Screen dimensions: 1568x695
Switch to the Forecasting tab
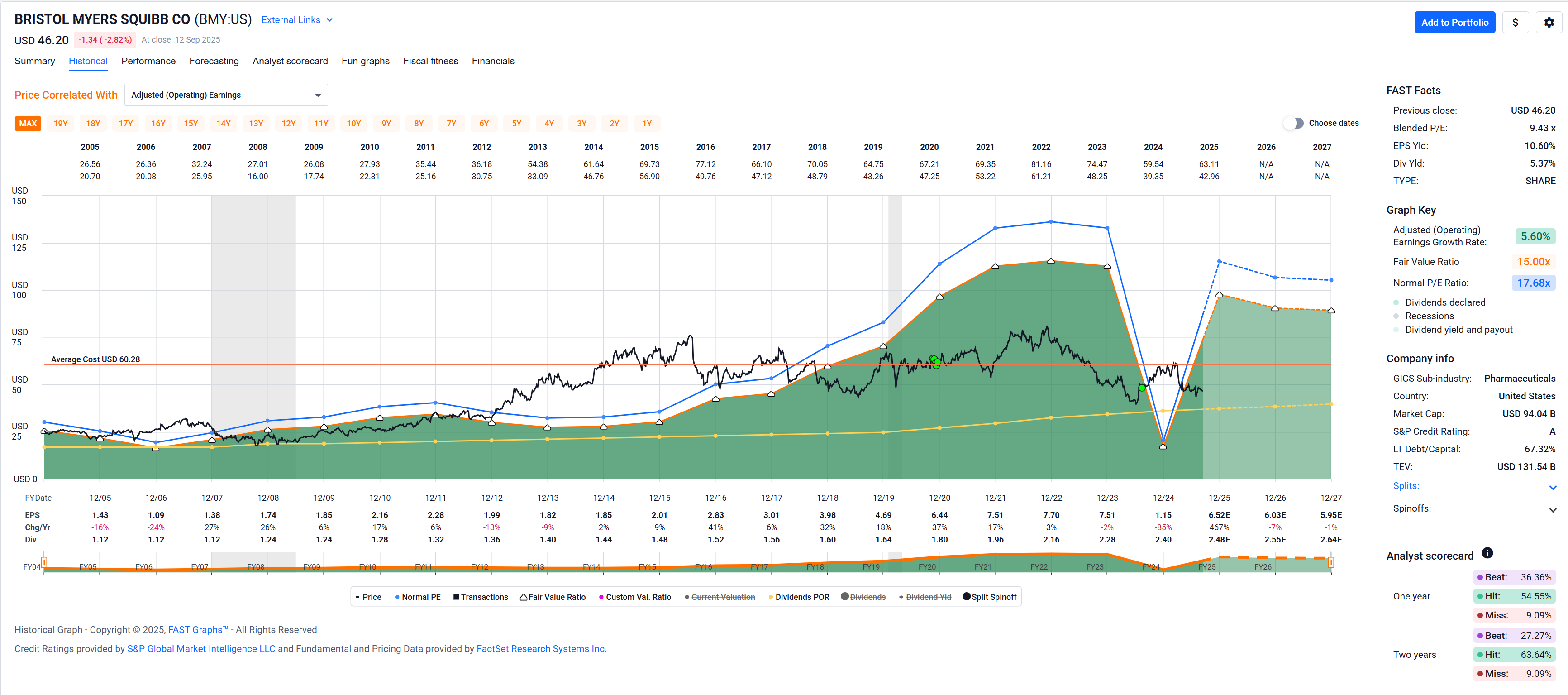click(x=214, y=61)
